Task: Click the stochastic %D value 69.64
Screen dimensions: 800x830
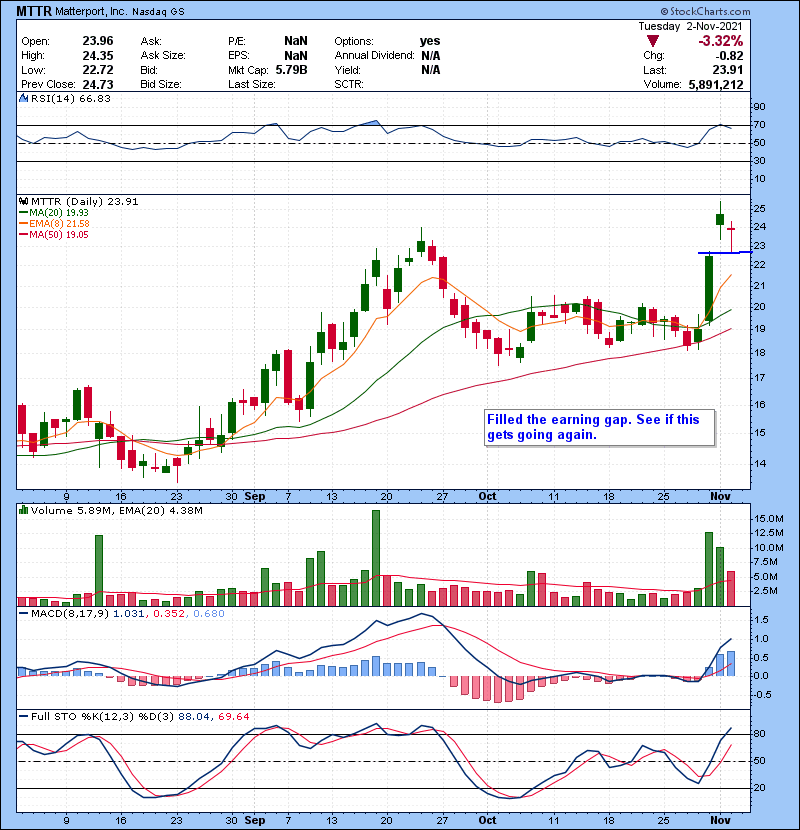Action: pyautogui.click(x=233, y=717)
